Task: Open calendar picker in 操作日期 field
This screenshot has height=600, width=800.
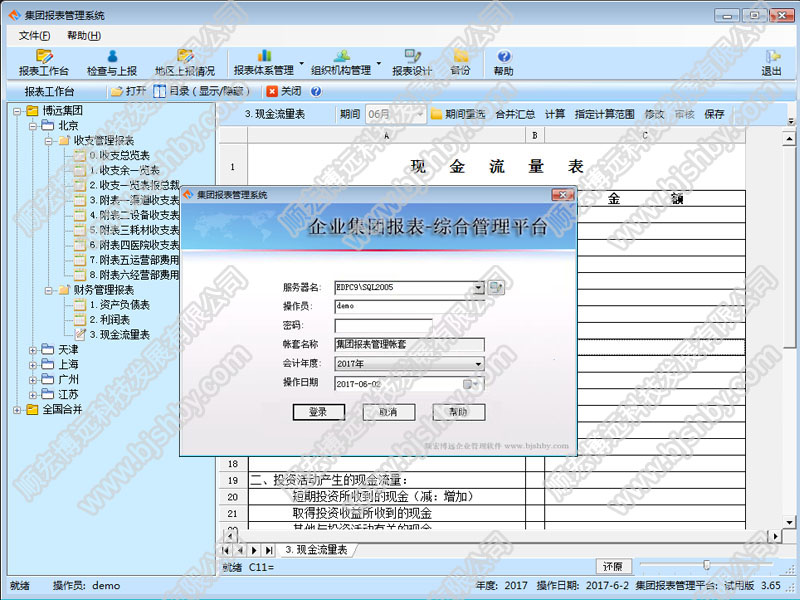Action: coord(472,384)
